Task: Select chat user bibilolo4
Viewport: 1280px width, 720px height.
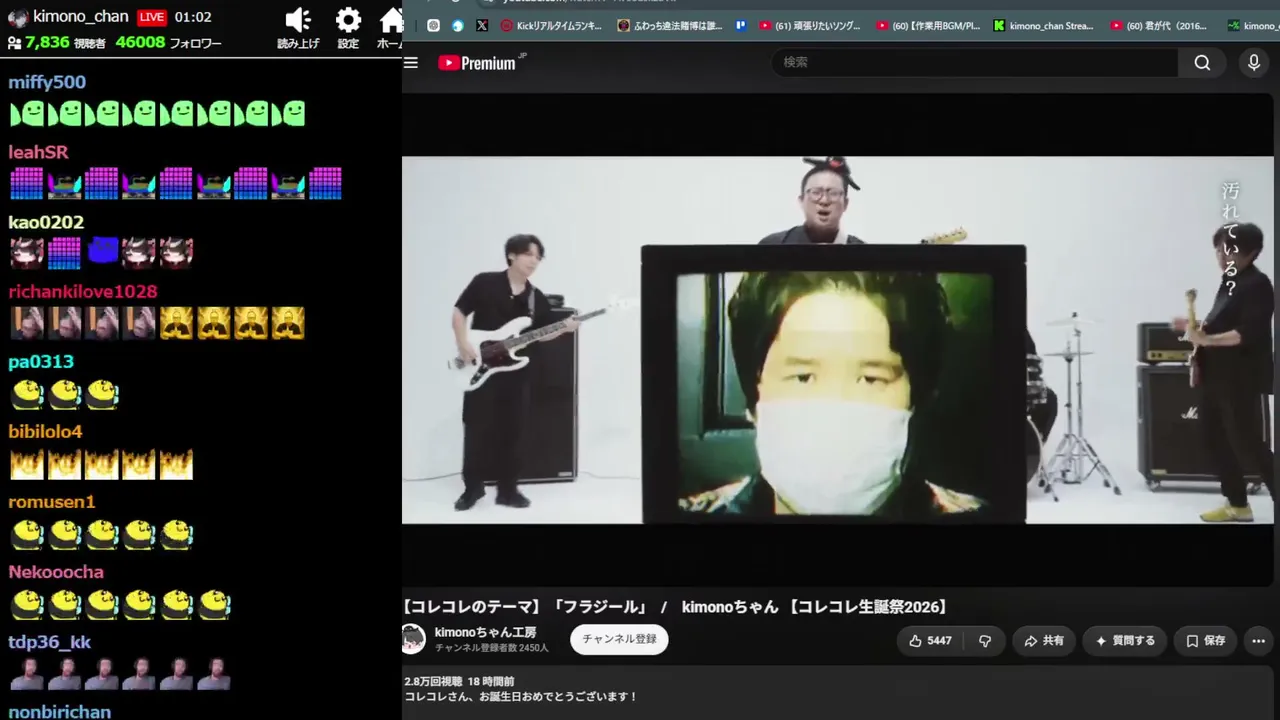Action: click(x=45, y=432)
